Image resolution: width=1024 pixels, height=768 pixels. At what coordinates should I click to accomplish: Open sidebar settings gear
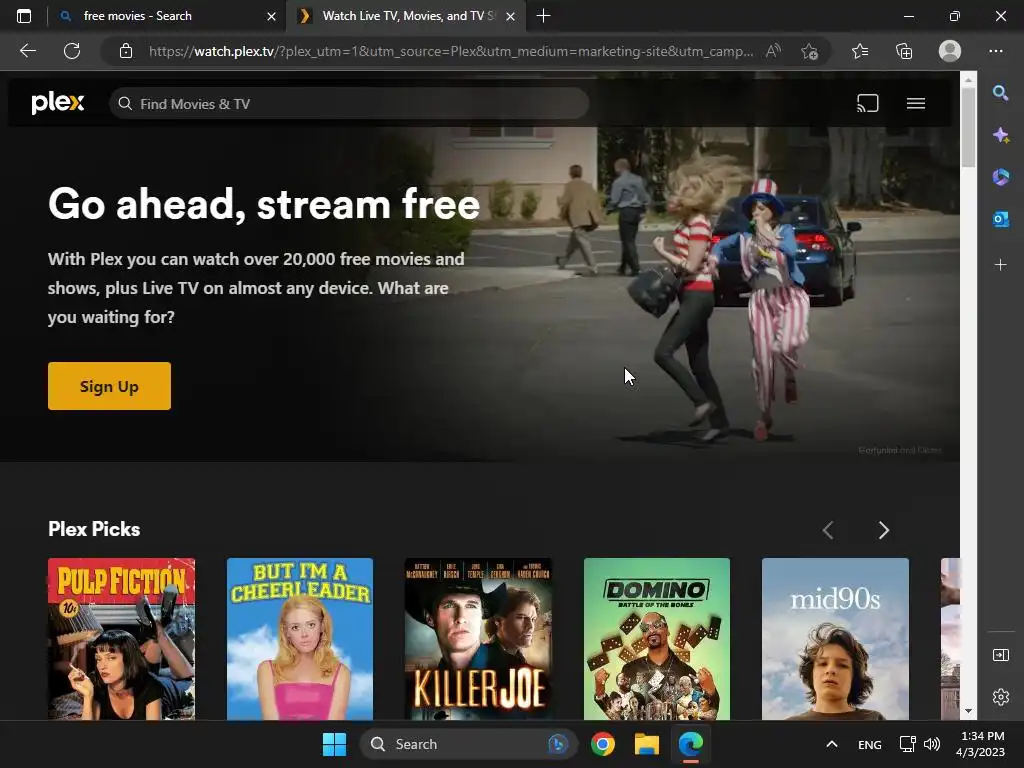(x=1000, y=697)
